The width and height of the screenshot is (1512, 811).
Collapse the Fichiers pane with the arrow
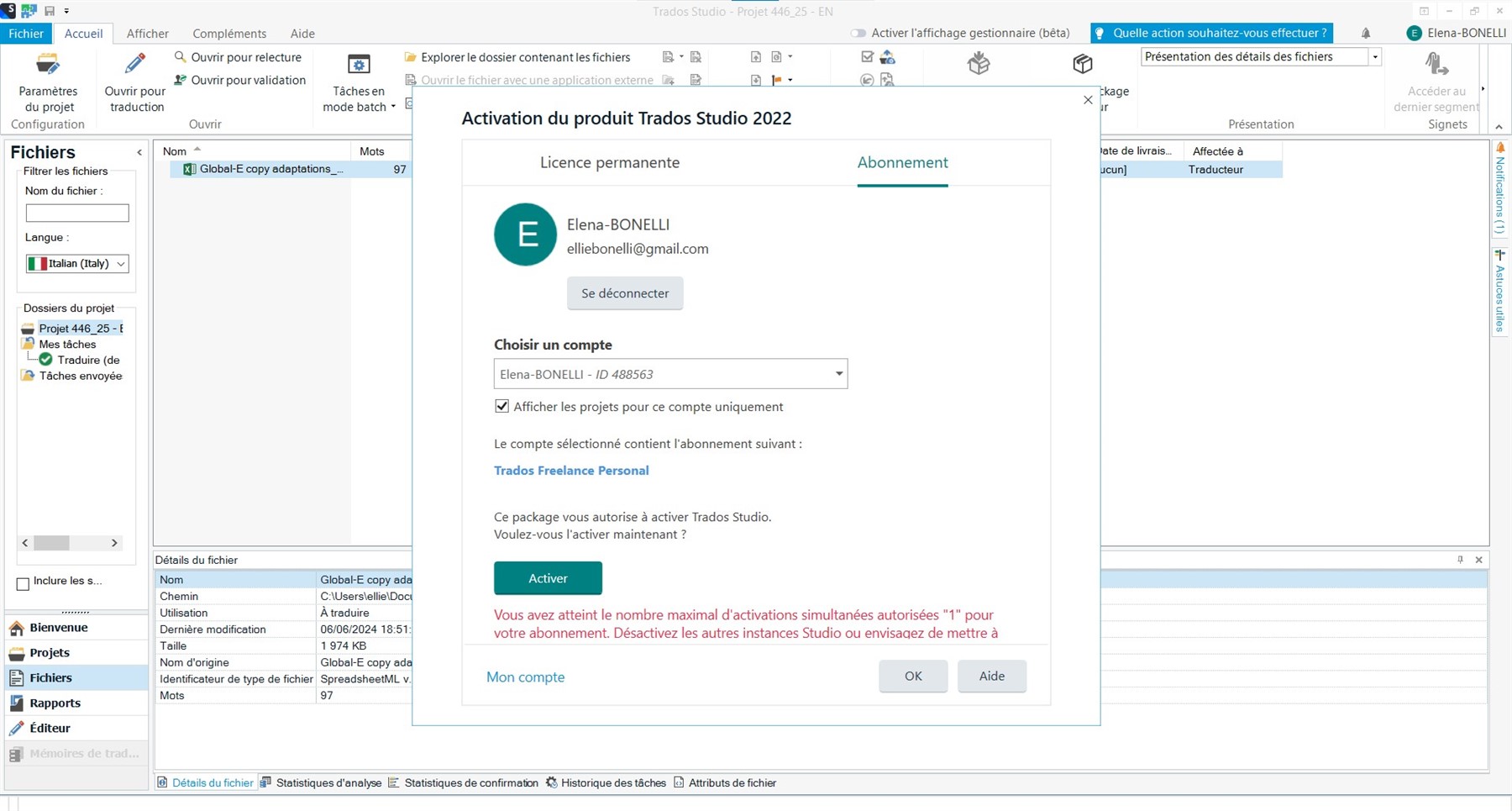point(139,152)
